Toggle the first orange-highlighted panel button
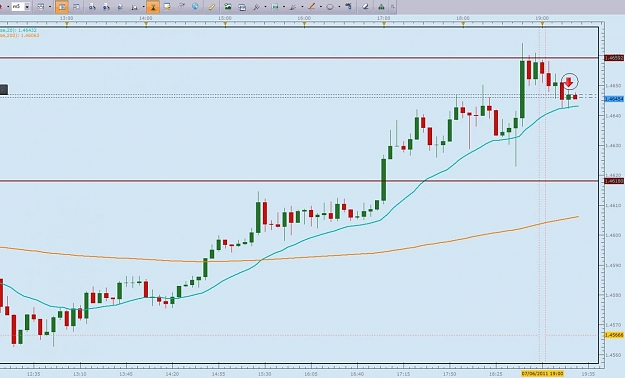 pos(62,7)
